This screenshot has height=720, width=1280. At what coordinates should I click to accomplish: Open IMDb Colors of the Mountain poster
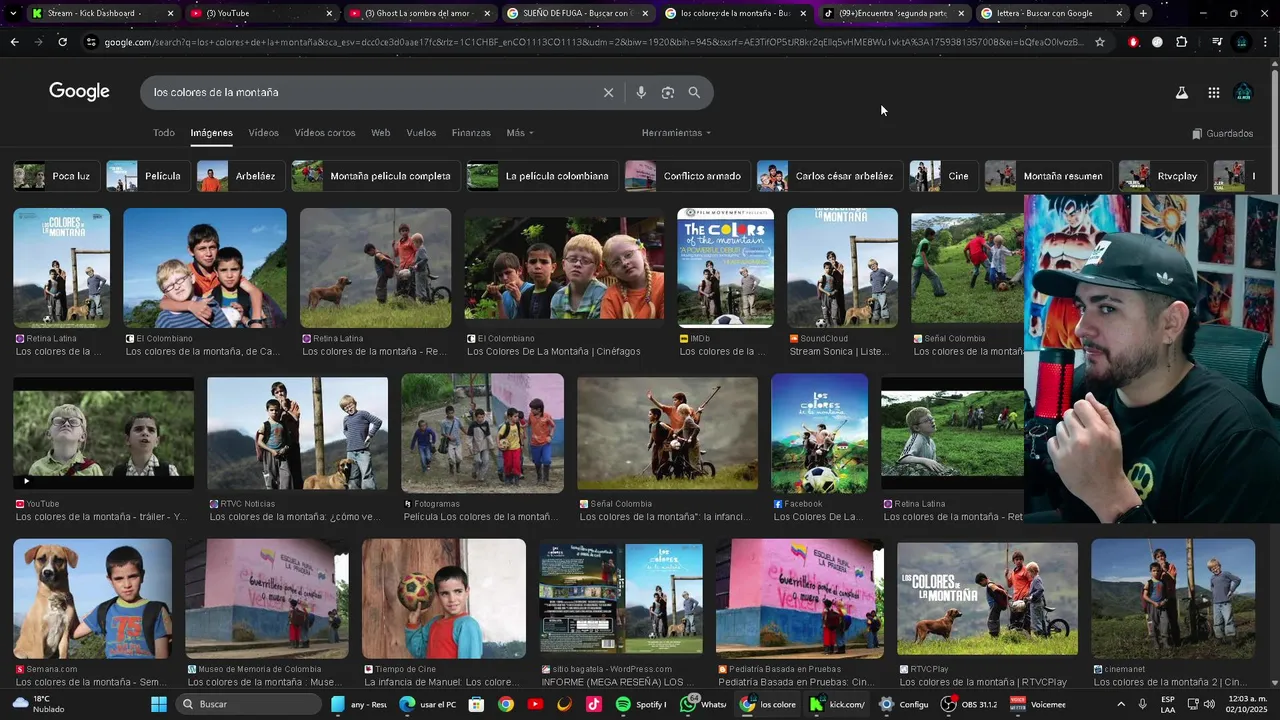pyautogui.click(x=725, y=268)
